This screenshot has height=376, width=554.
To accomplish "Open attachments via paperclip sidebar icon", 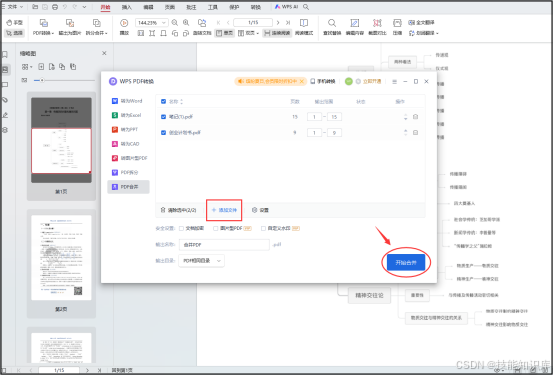I will [x=5, y=100].
